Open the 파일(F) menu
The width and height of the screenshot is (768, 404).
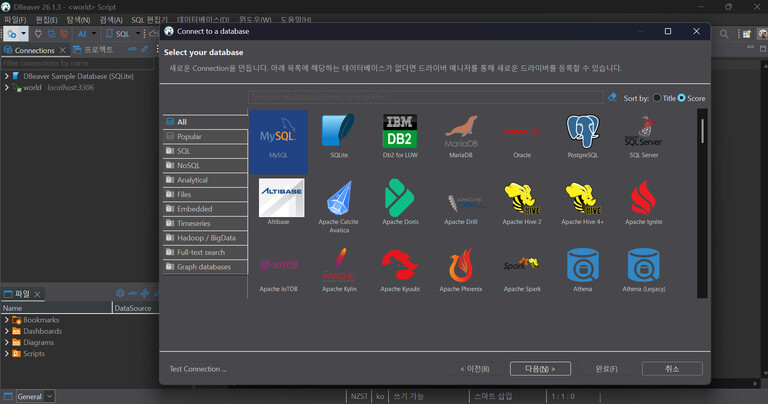[x=15, y=20]
